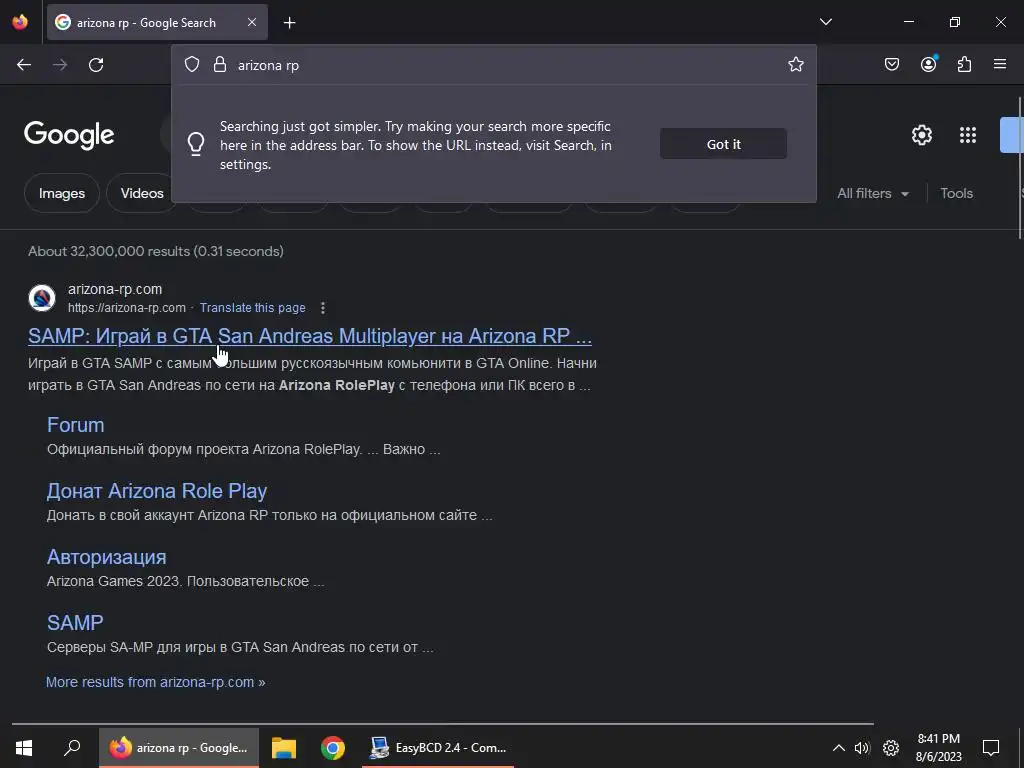This screenshot has width=1024, height=768.
Task: Launch Chrome from the taskbar
Action: [332, 748]
